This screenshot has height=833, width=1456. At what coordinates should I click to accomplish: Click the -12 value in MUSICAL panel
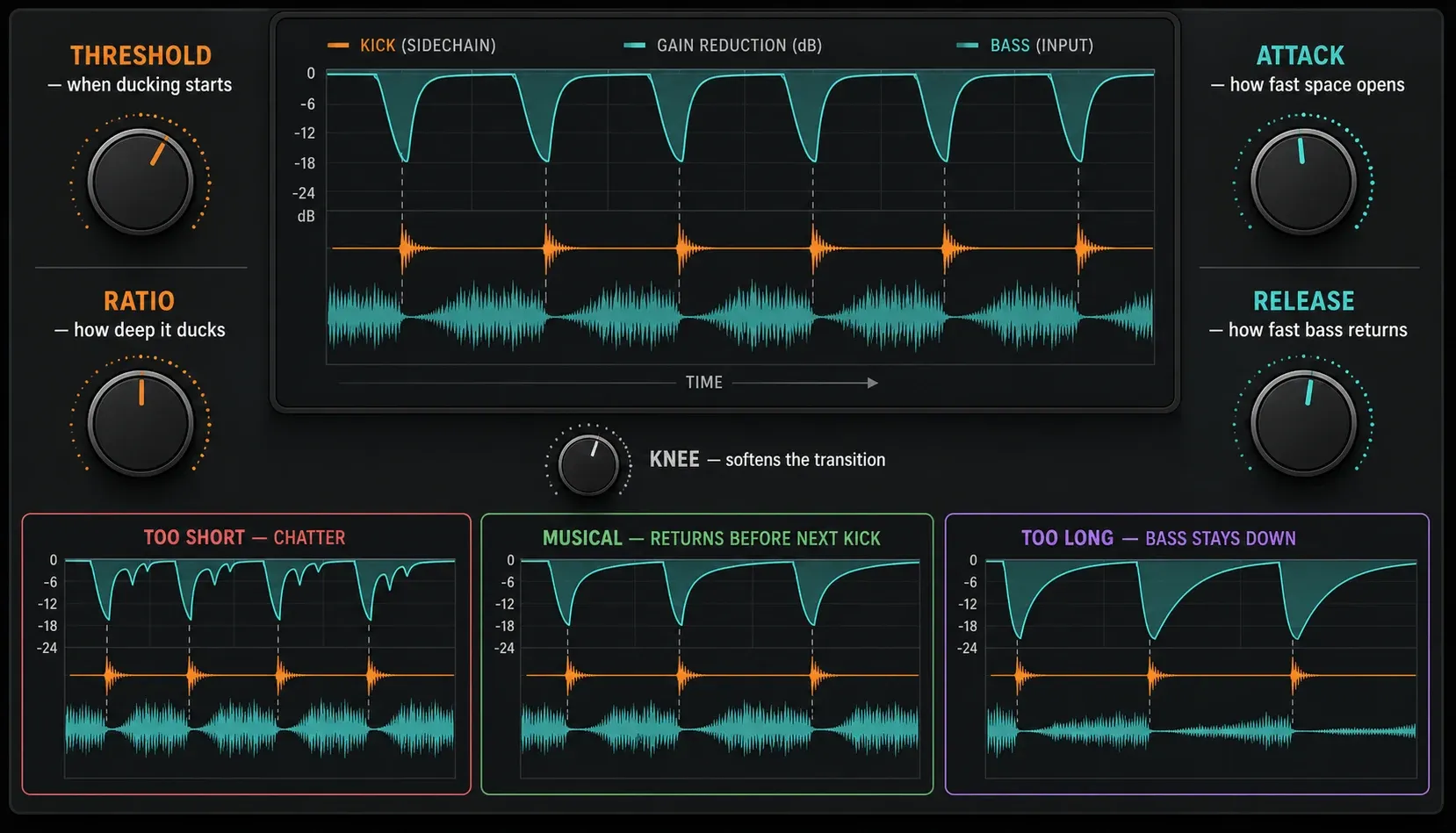[x=504, y=604]
